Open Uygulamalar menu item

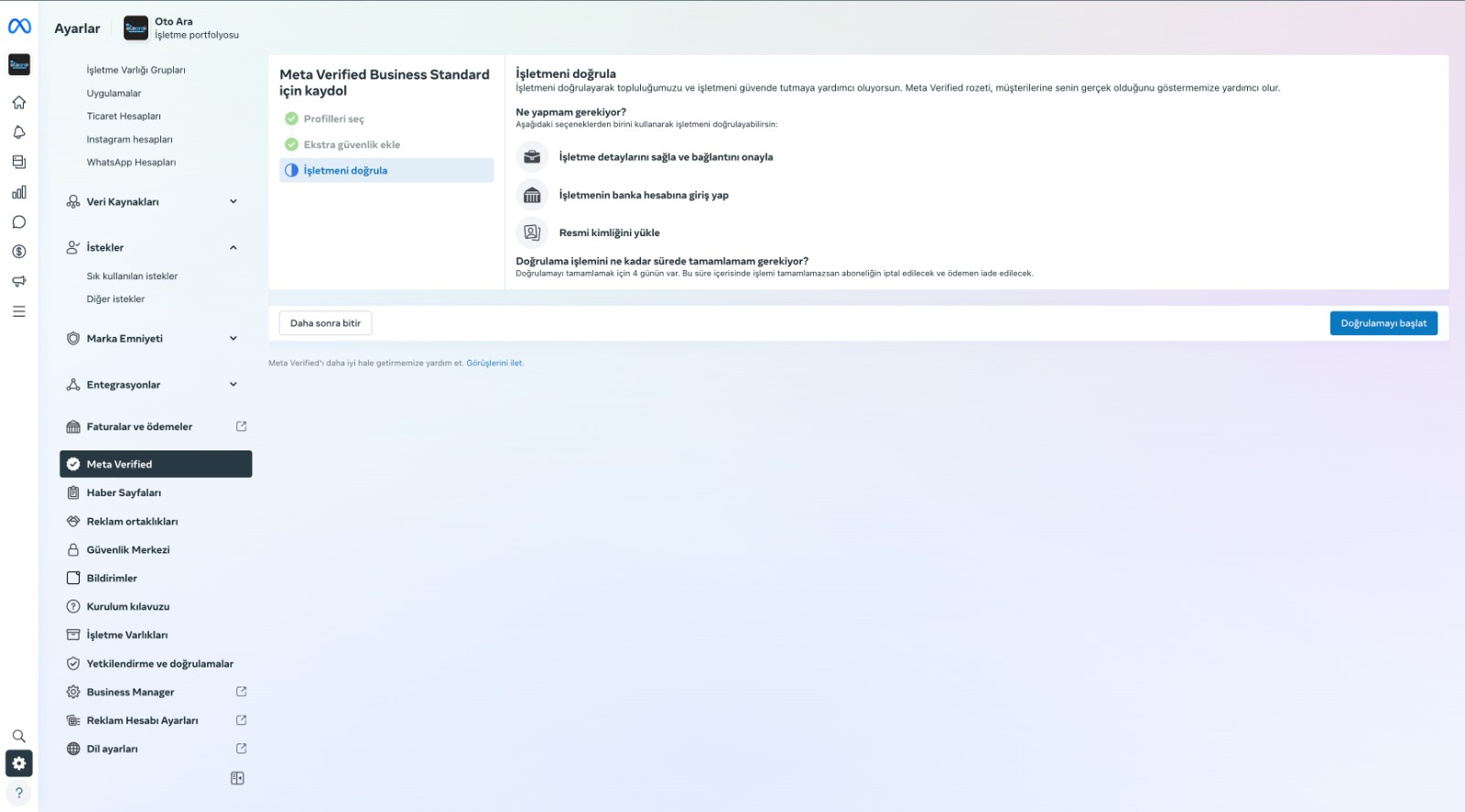[114, 93]
